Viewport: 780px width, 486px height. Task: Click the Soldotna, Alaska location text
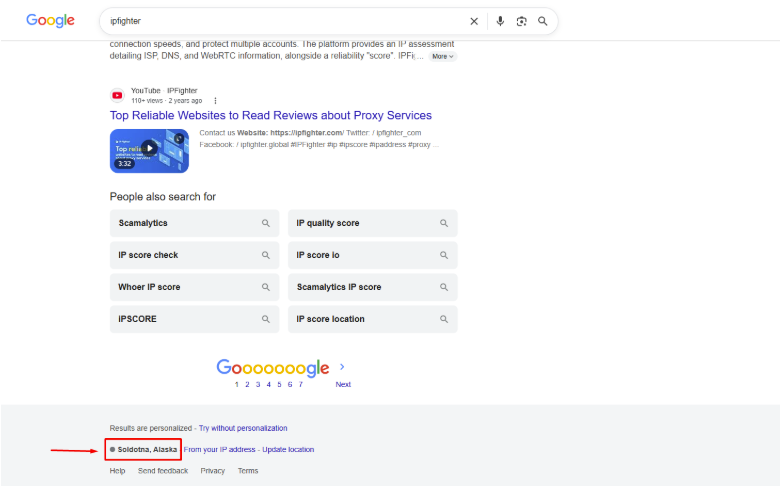click(147, 449)
